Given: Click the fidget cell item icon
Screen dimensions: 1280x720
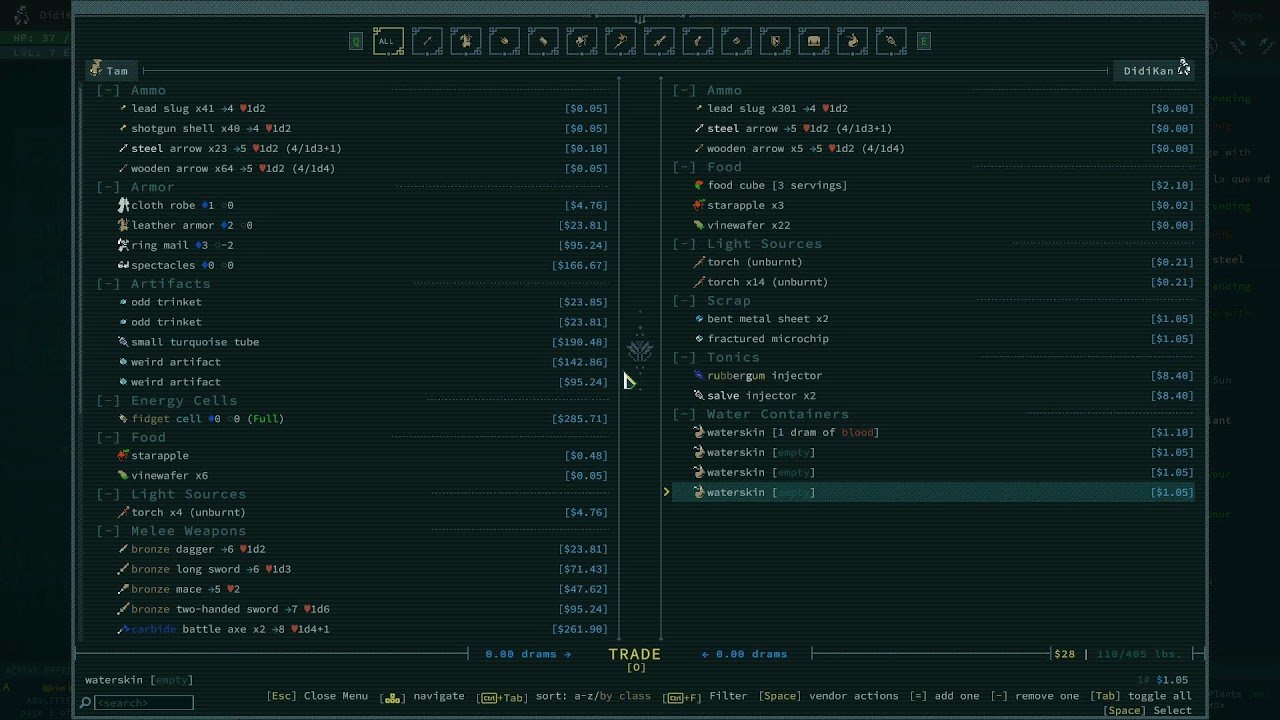Looking at the screenshot, I should [123, 419].
